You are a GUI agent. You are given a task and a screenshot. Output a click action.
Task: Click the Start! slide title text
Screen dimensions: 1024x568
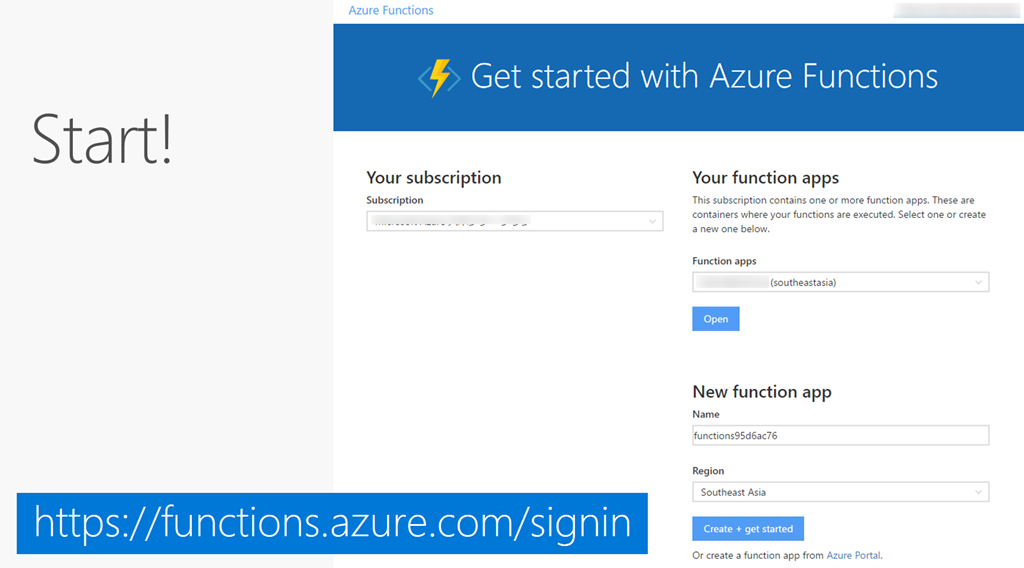click(x=102, y=139)
